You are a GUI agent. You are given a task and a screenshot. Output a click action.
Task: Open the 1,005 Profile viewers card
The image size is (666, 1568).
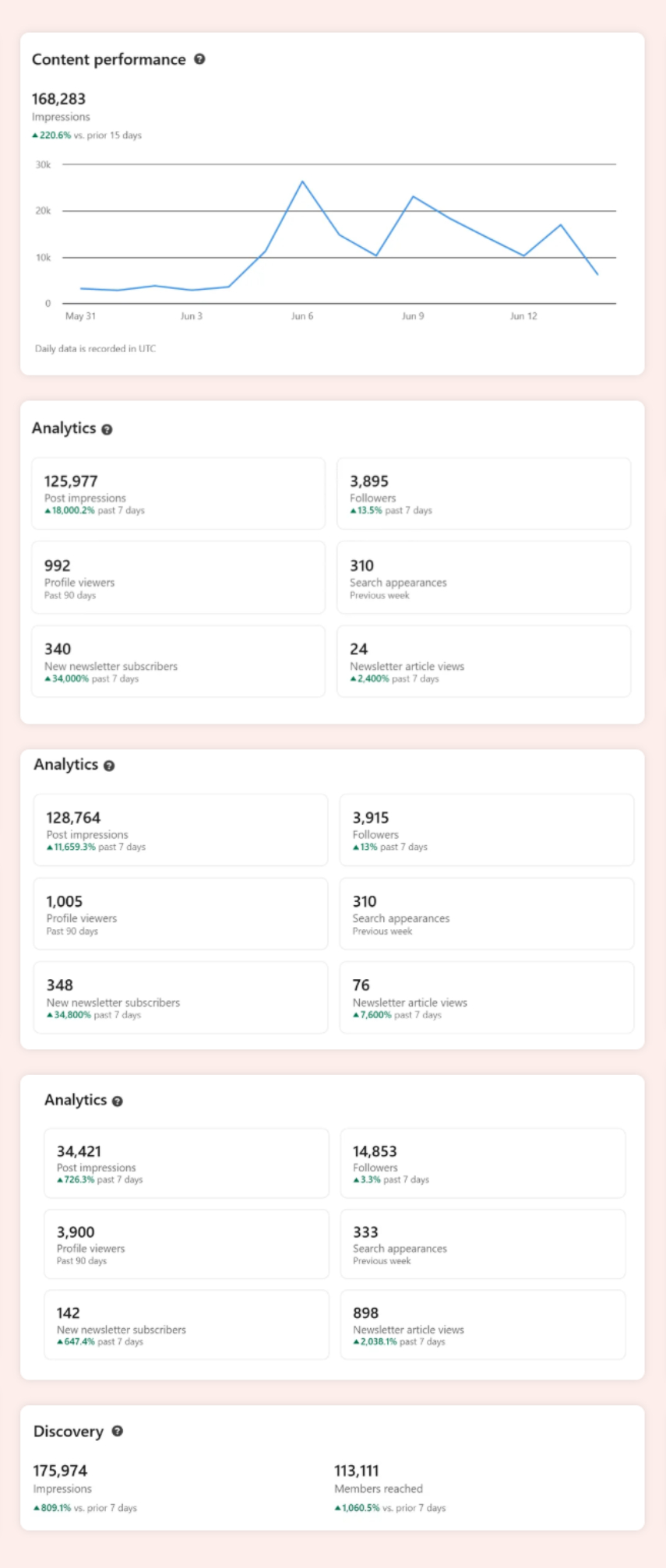pos(181,914)
